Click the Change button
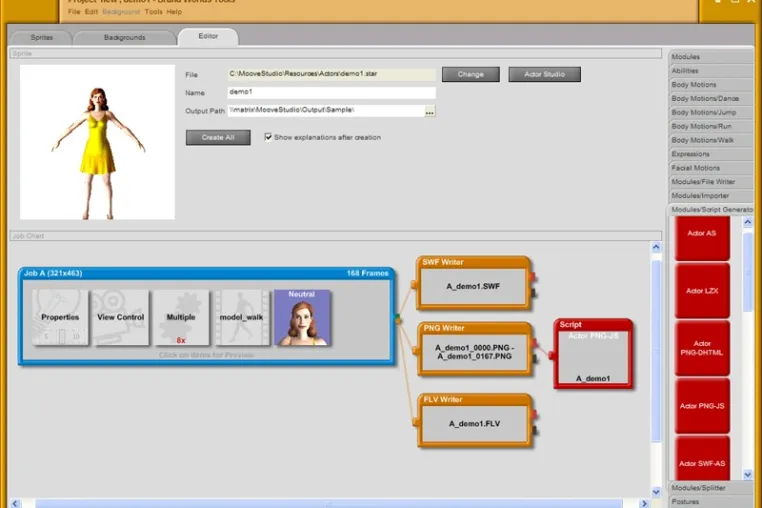This screenshot has height=508, width=762. pyautogui.click(x=470, y=74)
